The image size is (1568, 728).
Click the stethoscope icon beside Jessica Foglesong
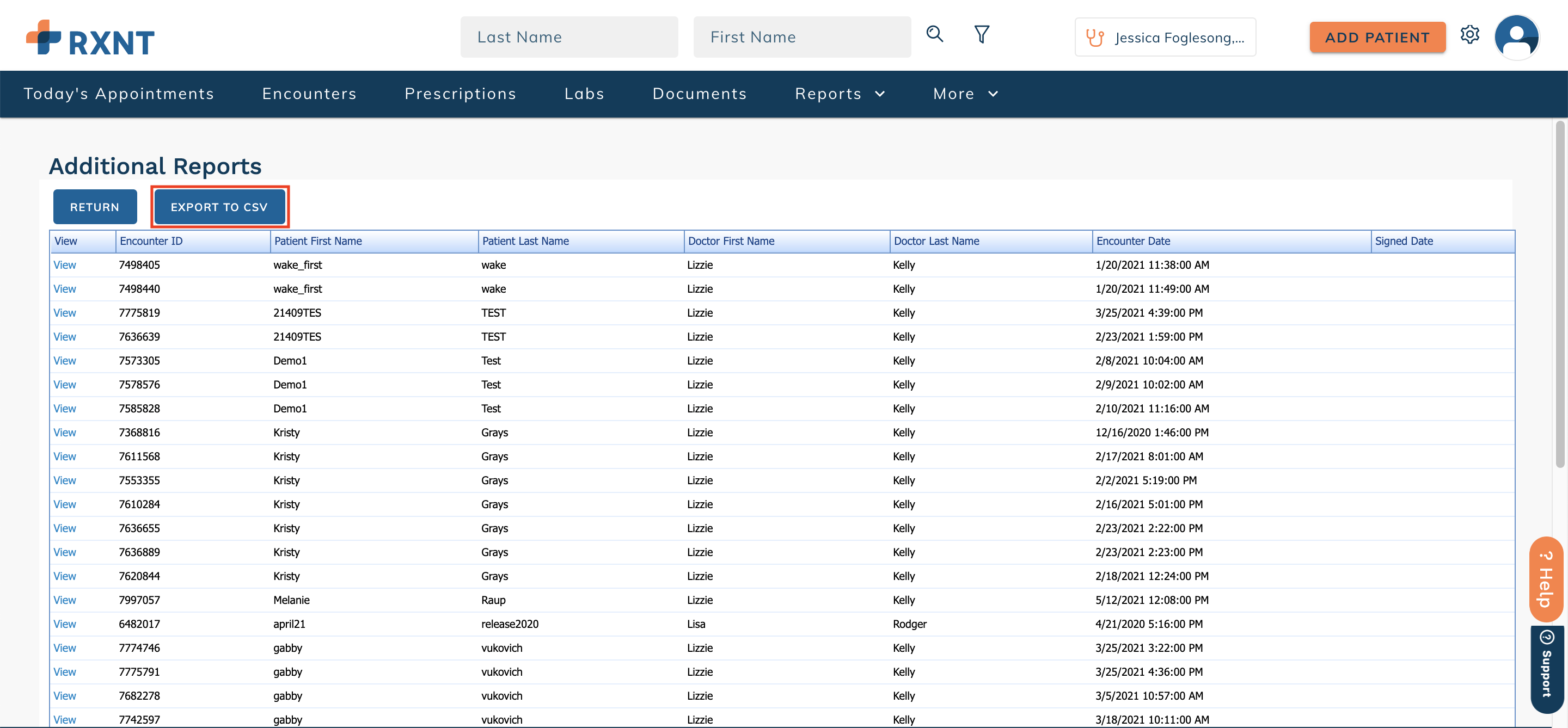tap(1095, 37)
